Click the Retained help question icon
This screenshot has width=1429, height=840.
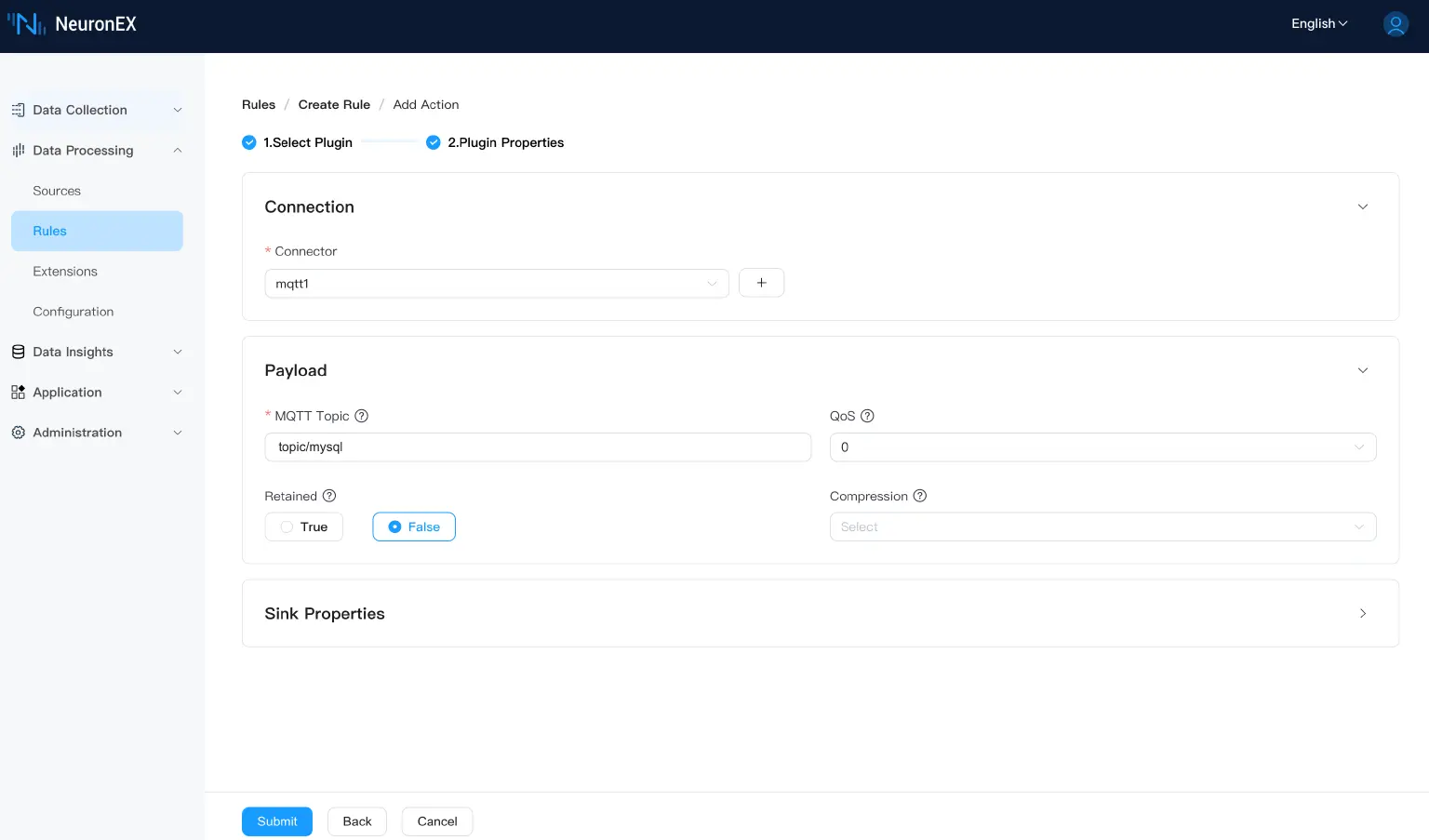[329, 496]
